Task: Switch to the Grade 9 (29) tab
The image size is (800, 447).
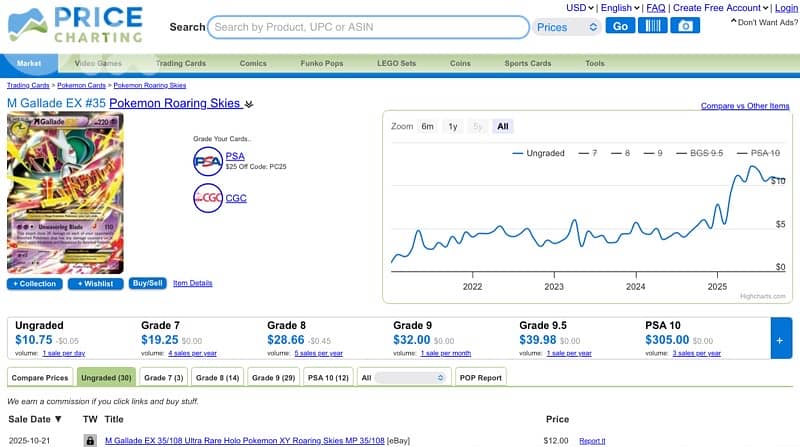Action: (x=273, y=377)
